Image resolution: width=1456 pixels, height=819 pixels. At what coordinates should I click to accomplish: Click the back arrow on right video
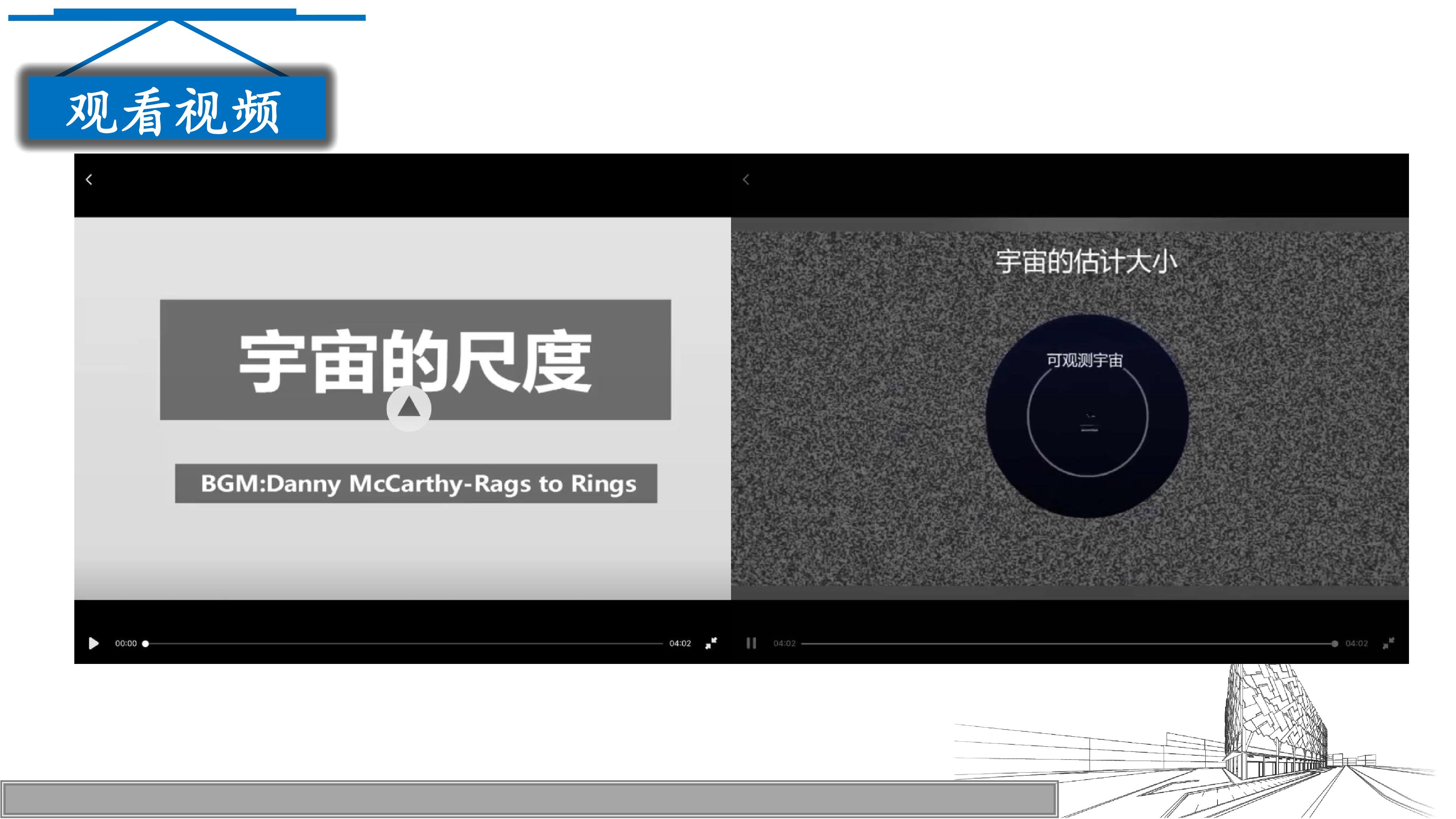point(745,180)
